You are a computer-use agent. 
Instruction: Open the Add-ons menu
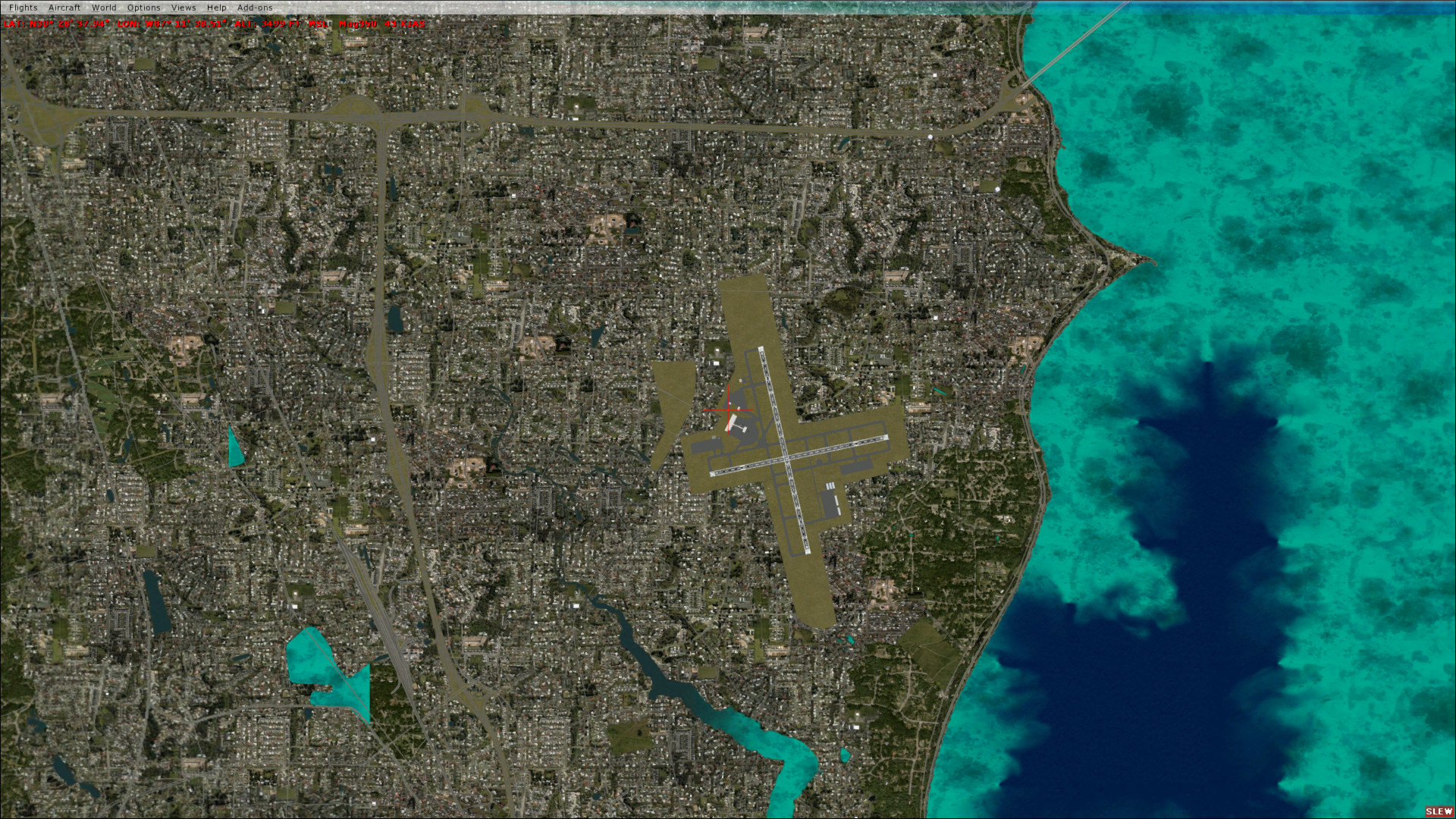[x=255, y=8]
